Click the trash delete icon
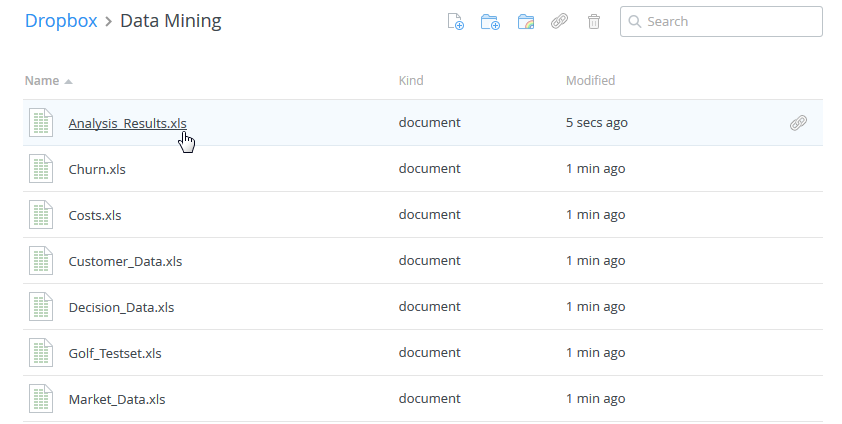Screen dimensions: 842x424 (x=594, y=22)
